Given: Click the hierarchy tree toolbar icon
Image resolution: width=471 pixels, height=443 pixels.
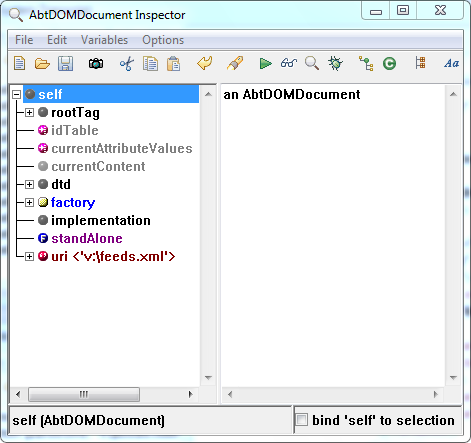Looking at the screenshot, I should [366, 63].
